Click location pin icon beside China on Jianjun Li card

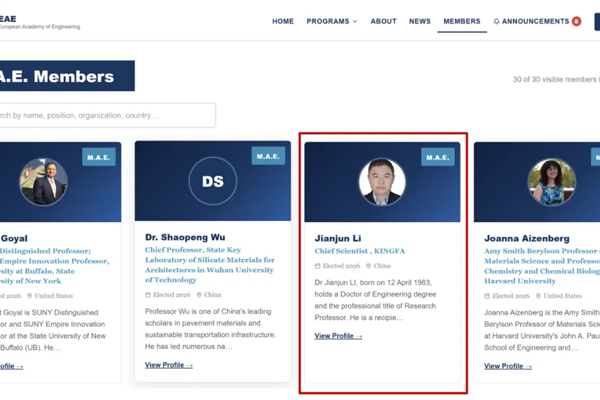tap(368, 266)
